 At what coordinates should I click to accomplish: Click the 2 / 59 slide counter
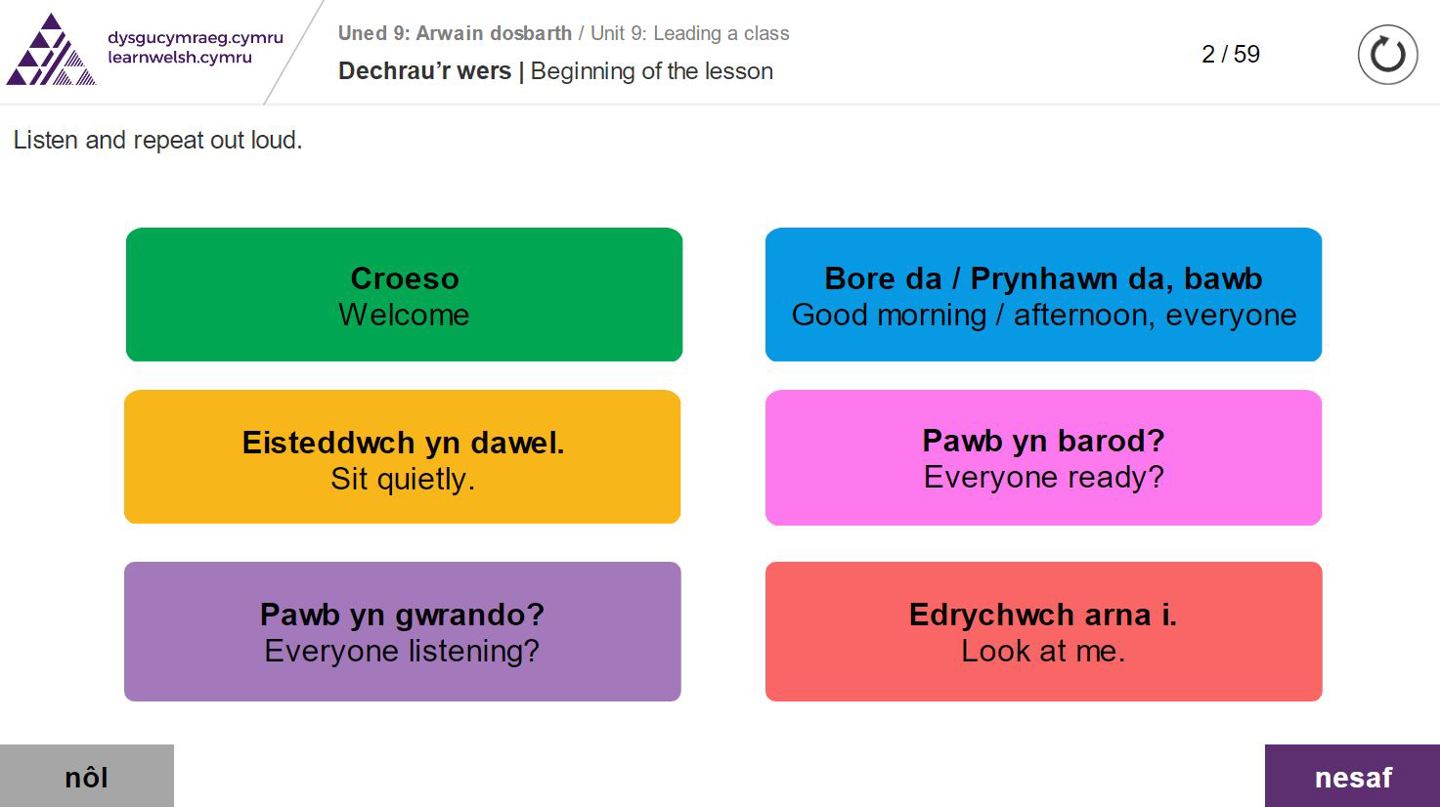[1230, 55]
